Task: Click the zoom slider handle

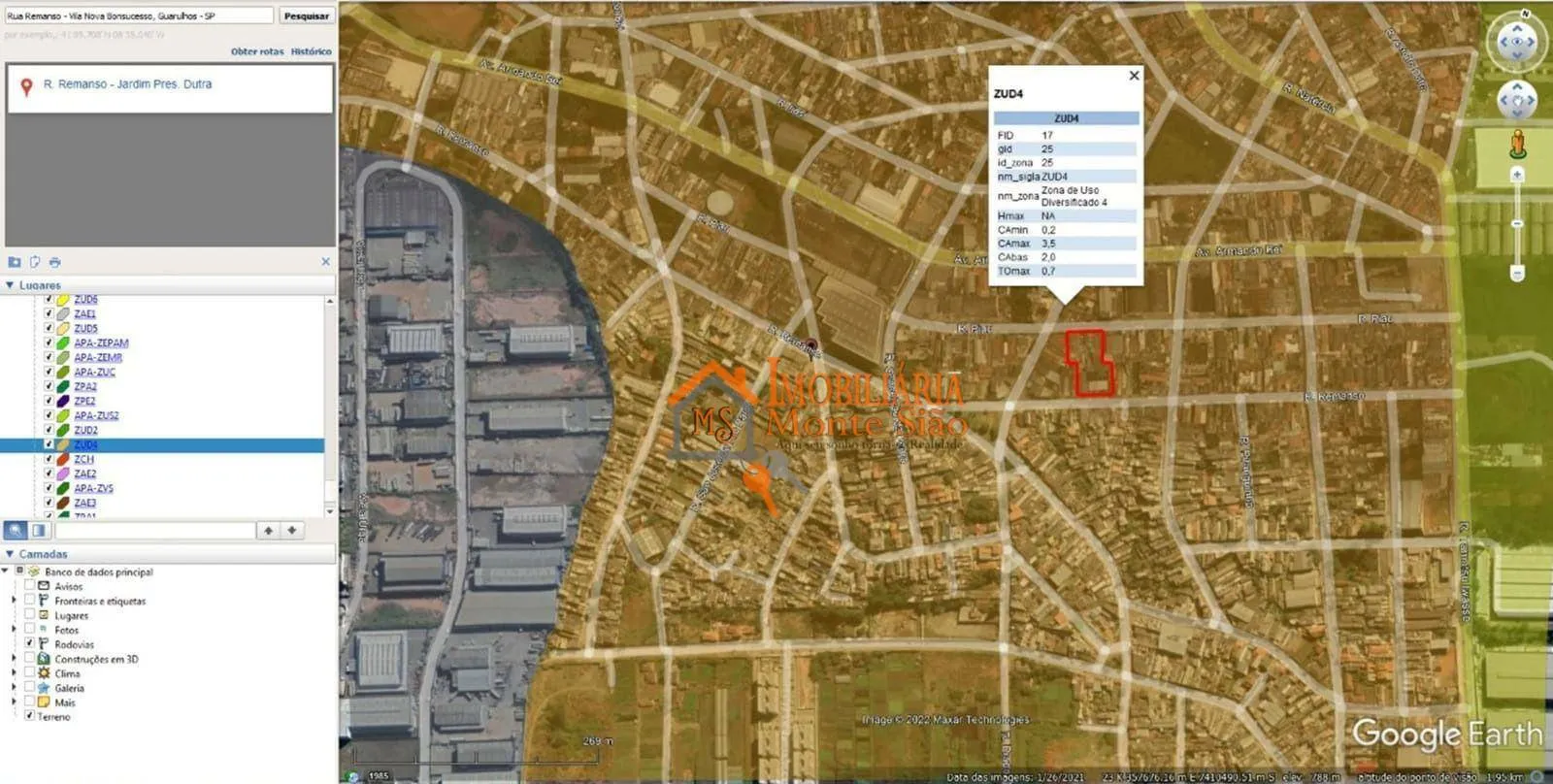Action: pos(1517,224)
